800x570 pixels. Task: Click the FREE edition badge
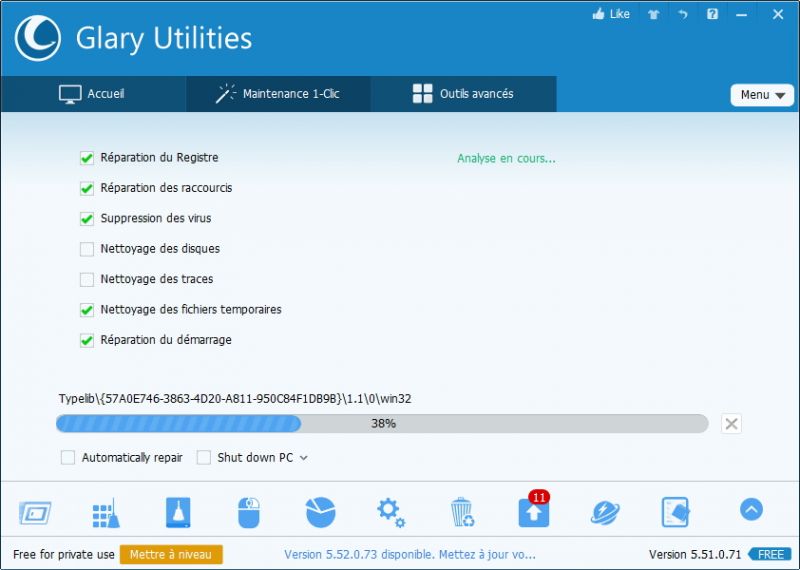coord(770,554)
